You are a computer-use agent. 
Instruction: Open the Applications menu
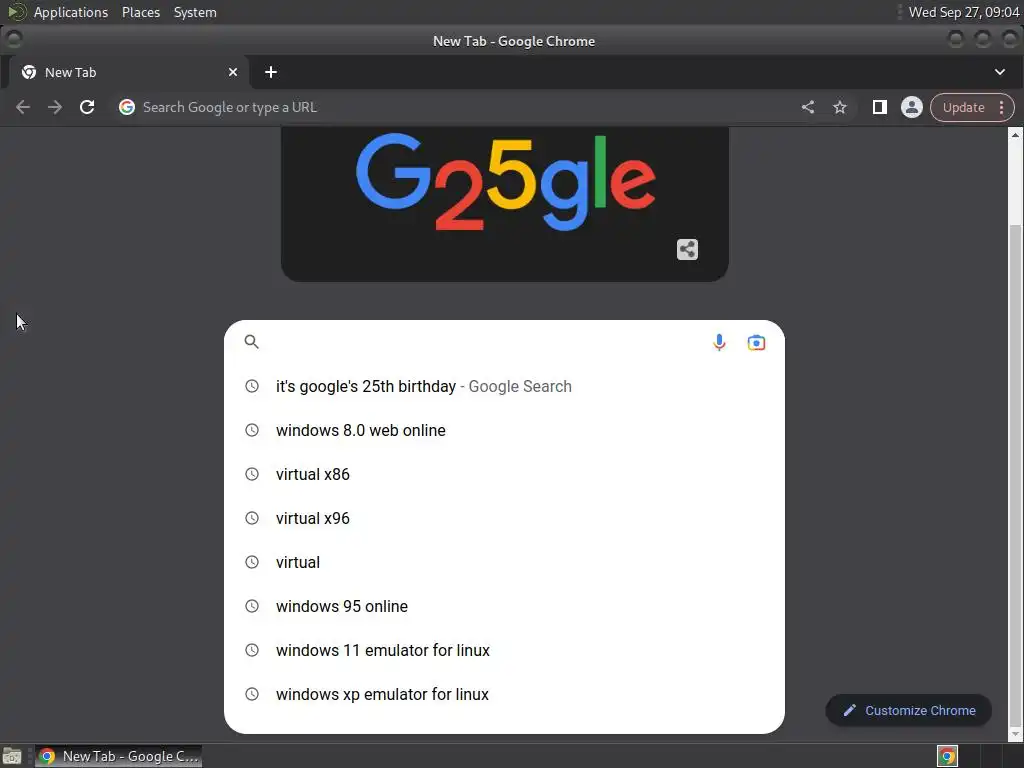point(71,12)
